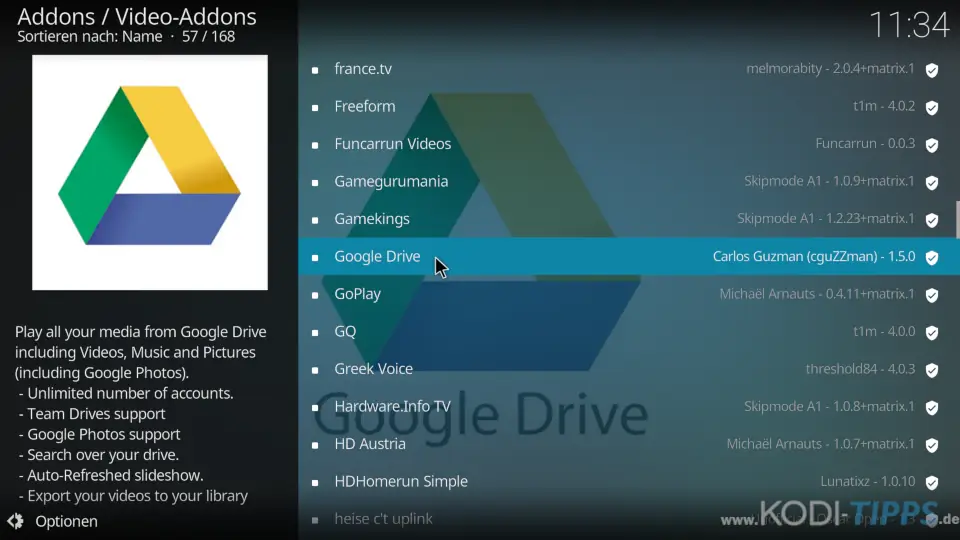Click the bullet marker beside HDHomerun Simple

click(315, 483)
